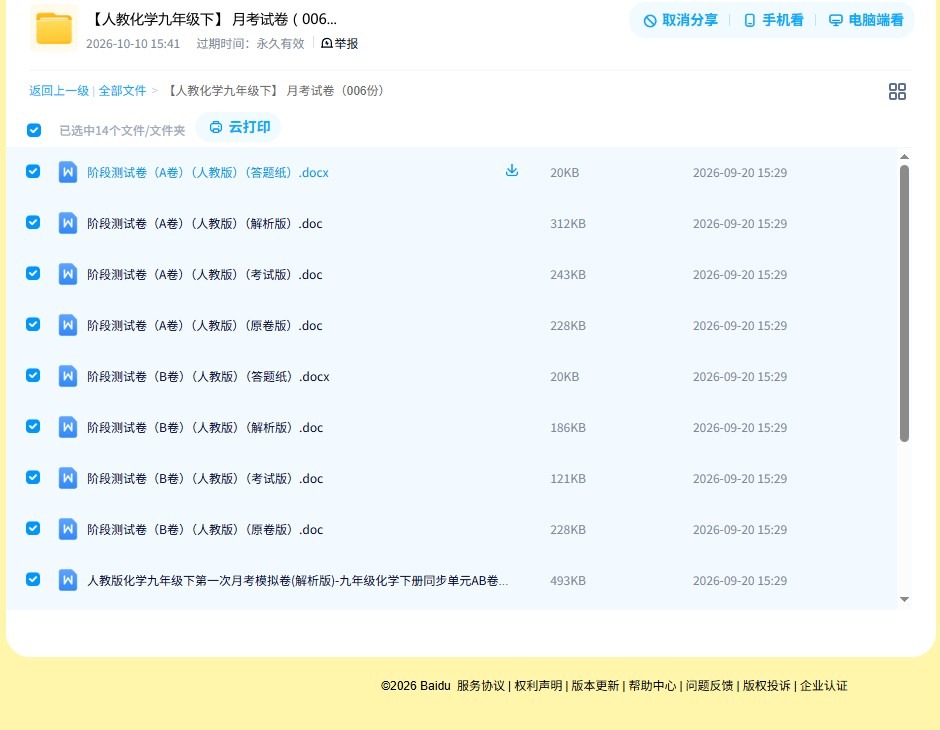940x730 pixels.
Task: Open 版本更新 footer link
Action: tap(595, 686)
